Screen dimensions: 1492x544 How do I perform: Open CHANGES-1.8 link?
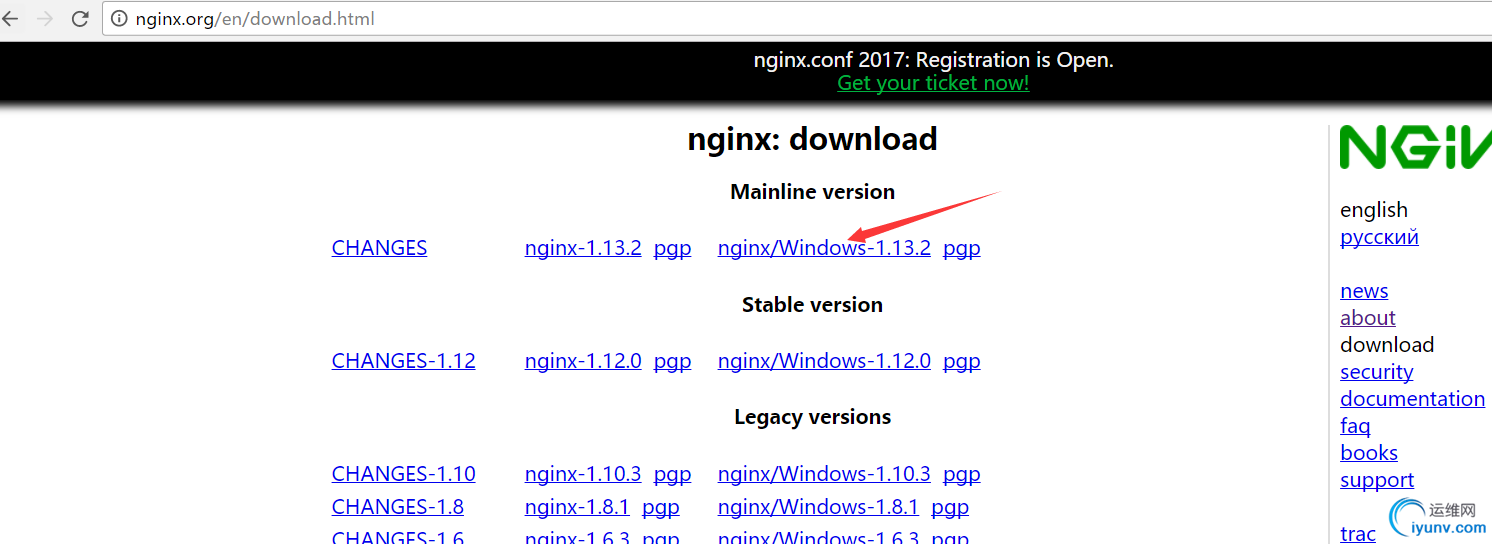coord(397,507)
